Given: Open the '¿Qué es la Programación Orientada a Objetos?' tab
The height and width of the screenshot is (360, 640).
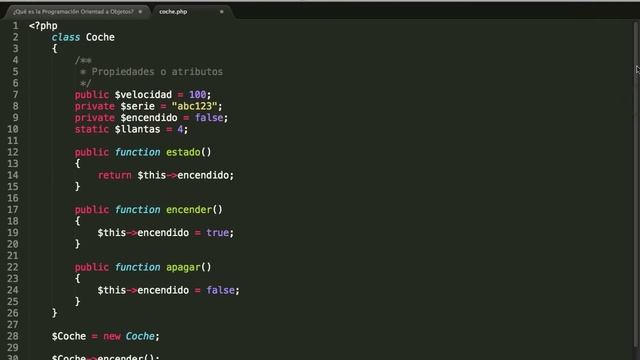Looking at the screenshot, I should coord(73,12).
